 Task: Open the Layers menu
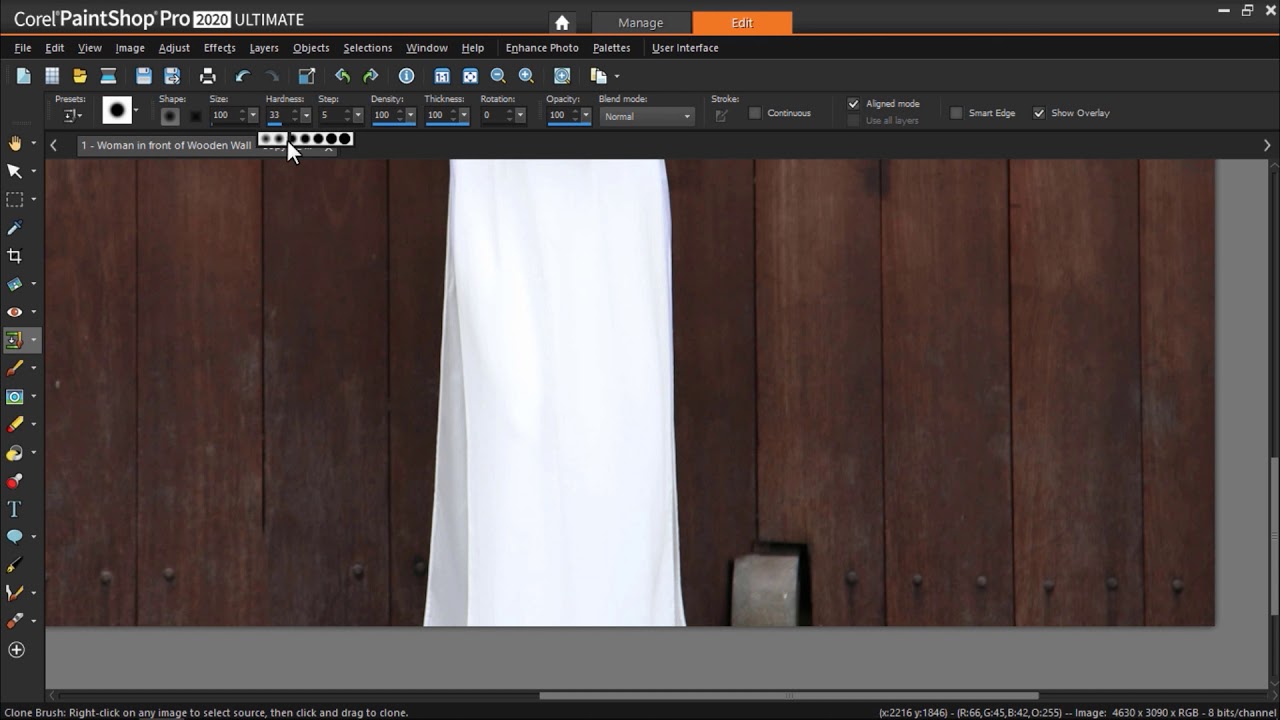coord(264,48)
